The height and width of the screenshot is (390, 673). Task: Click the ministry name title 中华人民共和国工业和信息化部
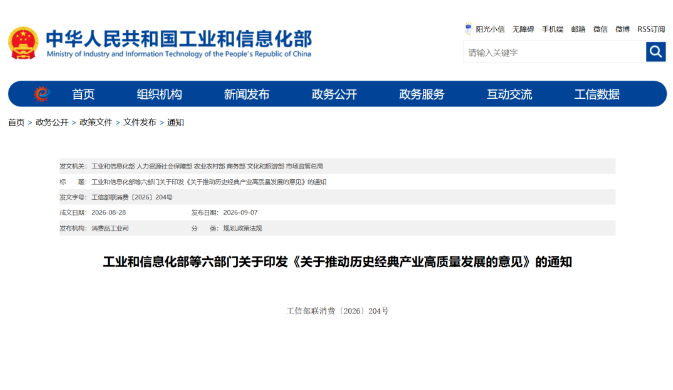click(179, 39)
